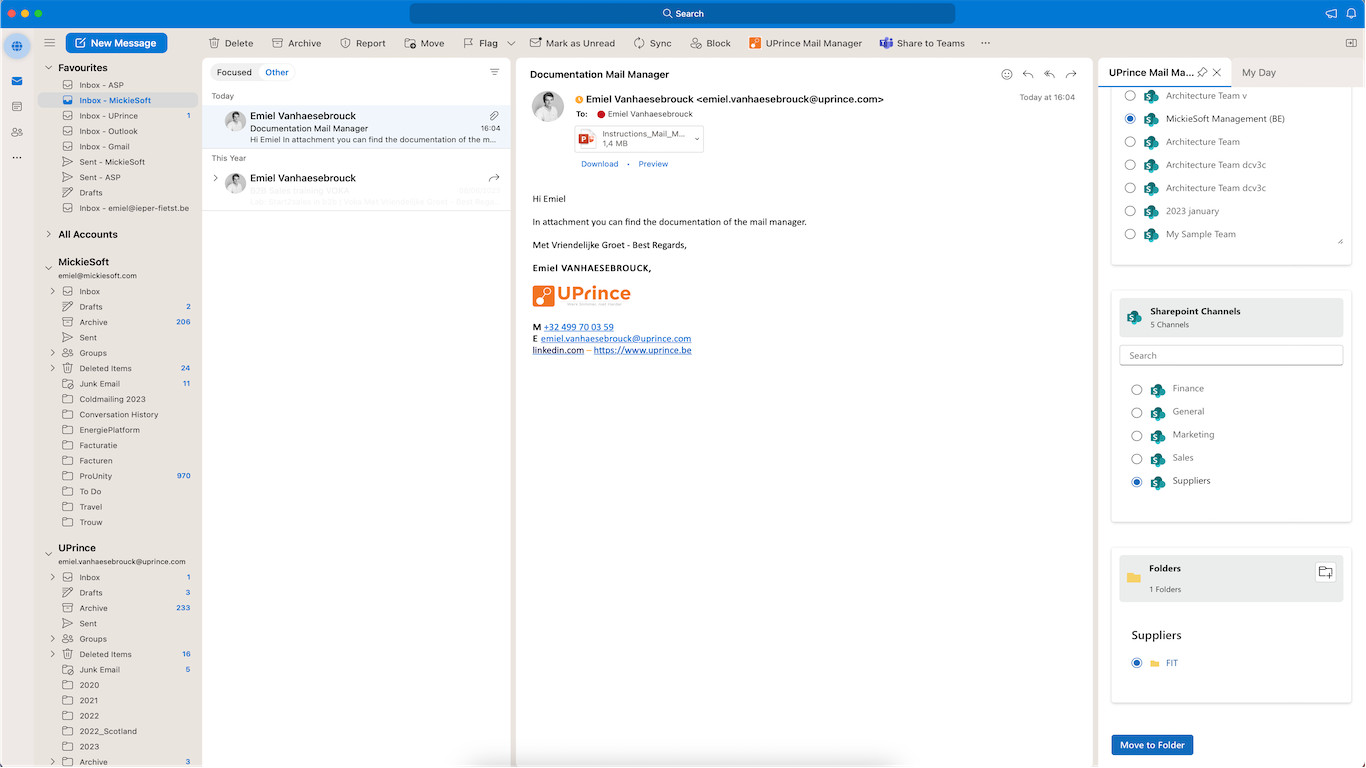Click the Move to Folder button
1366x768 pixels.
pyautogui.click(x=1152, y=745)
